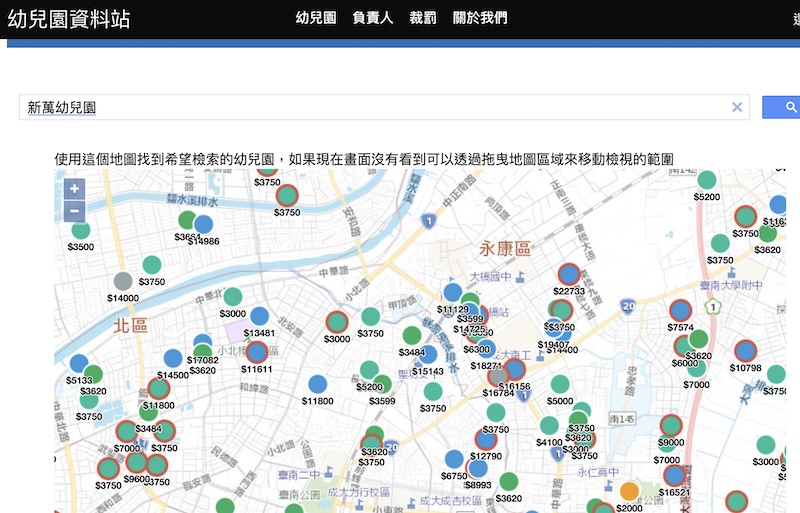Viewport: 800px width, 513px height.
Task: Click the blue marker labeled $5133
Action: (79, 364)
